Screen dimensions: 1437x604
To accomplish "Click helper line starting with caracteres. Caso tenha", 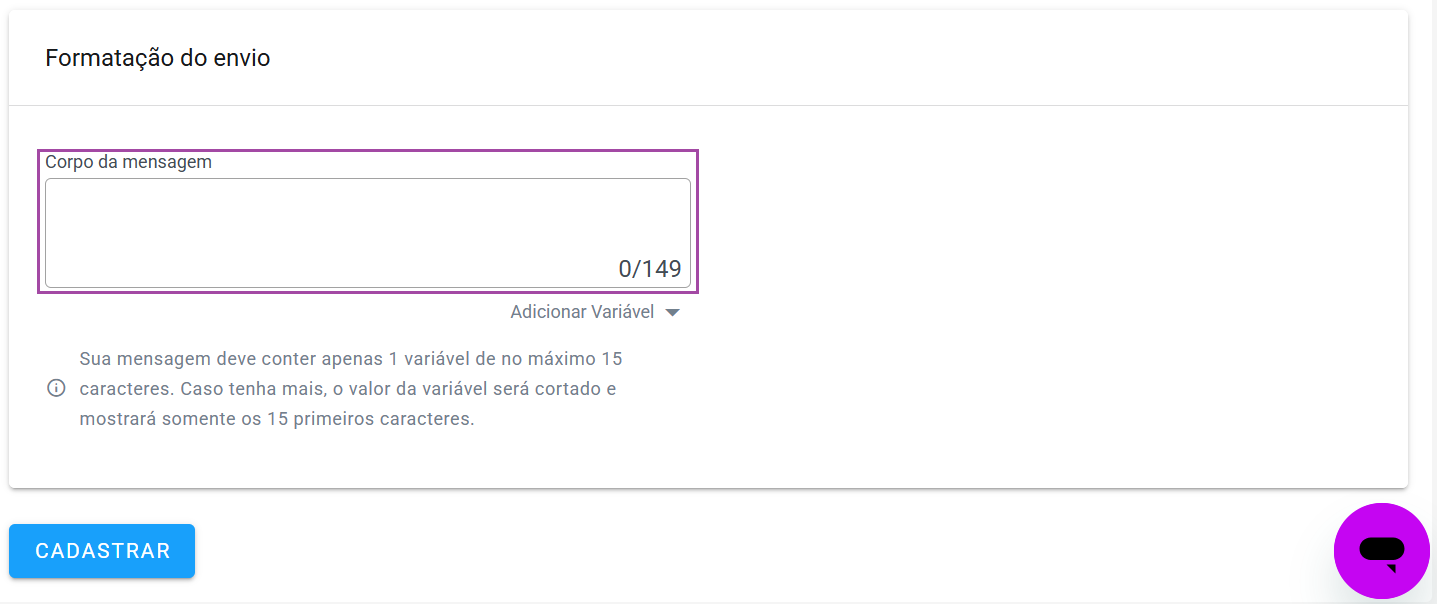I will coord(347,388).
